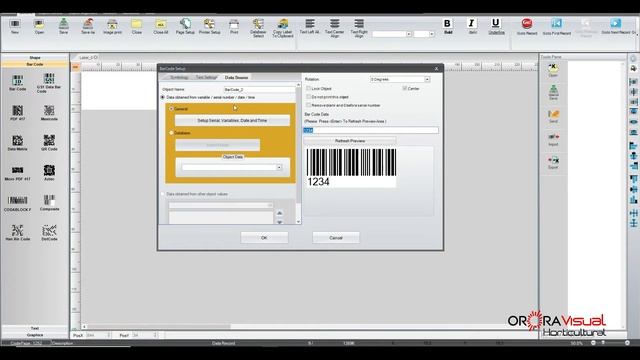The height and width of the screenshot is (360, 640).
Task: Select the Micro PDF 417 tool
Action: 18,173
